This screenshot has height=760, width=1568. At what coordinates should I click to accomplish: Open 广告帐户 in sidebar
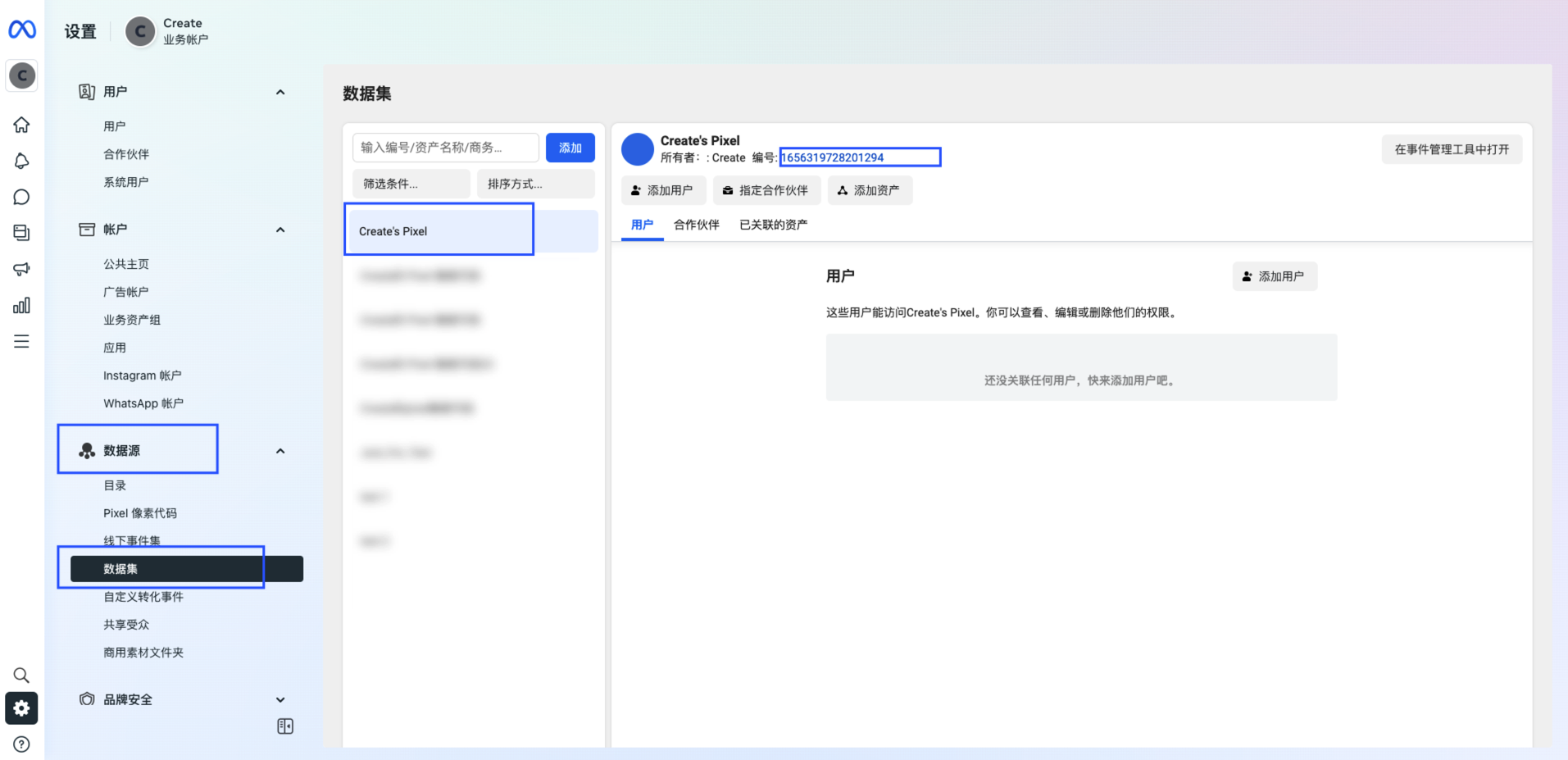pyautogui.click(x=126, y=292)
